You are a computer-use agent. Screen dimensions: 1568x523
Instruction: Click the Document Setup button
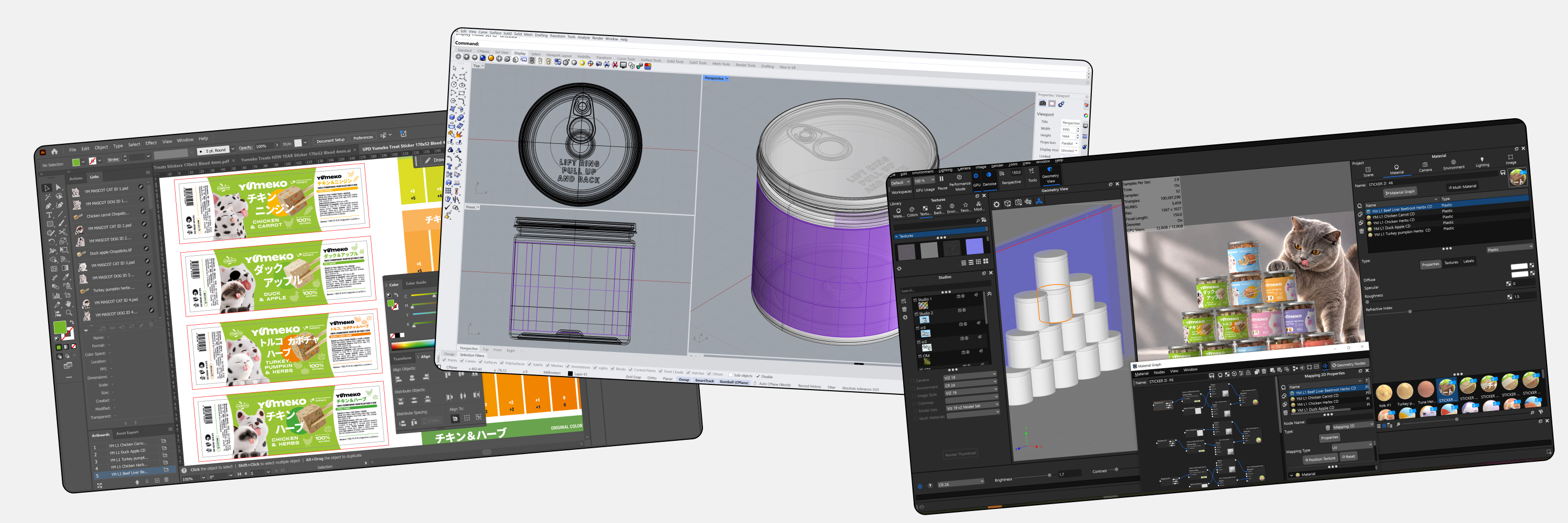330,140
